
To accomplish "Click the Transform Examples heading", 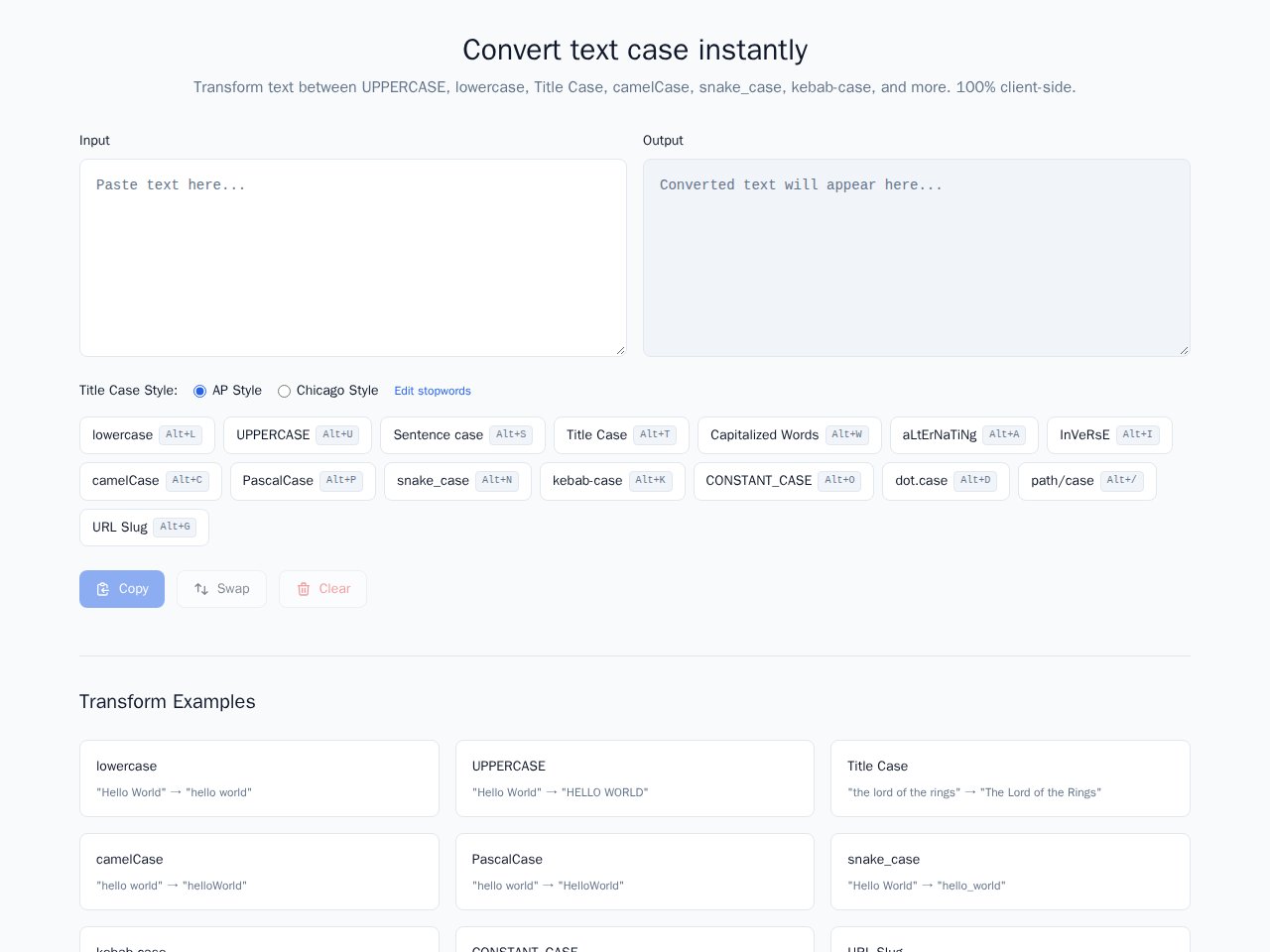I will point(168,702).
